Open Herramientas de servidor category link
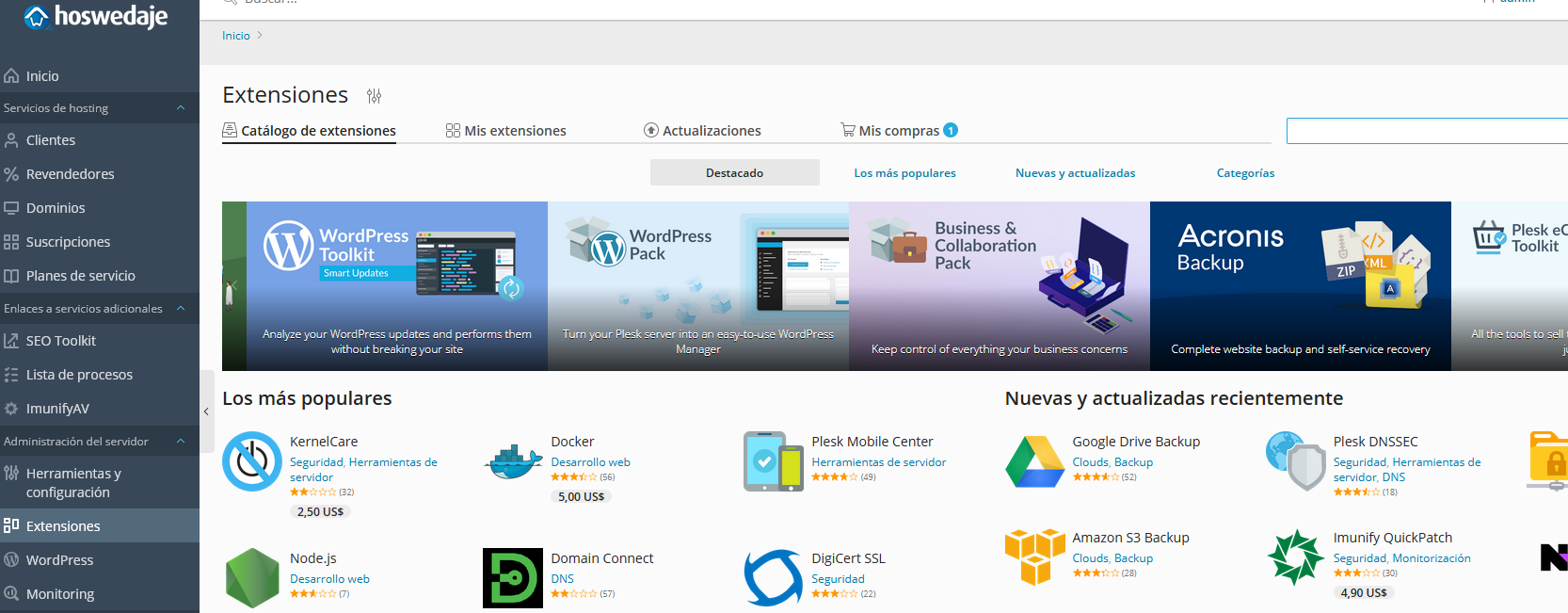 pos(879,462)
